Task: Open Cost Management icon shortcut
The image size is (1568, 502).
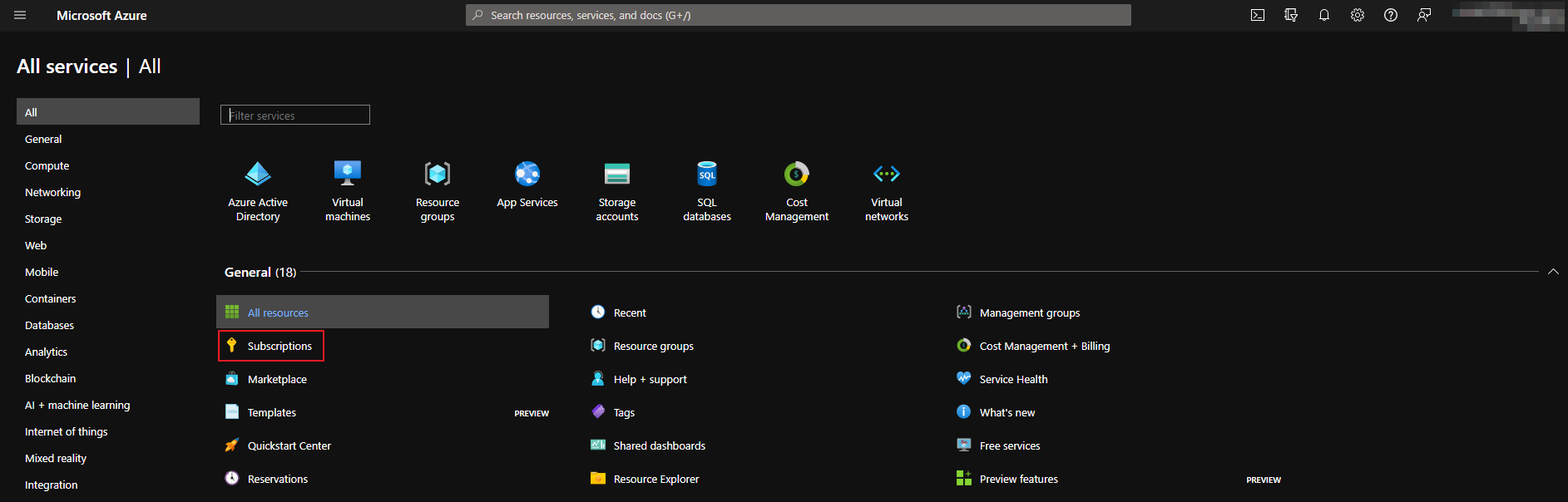Action: 797,175
